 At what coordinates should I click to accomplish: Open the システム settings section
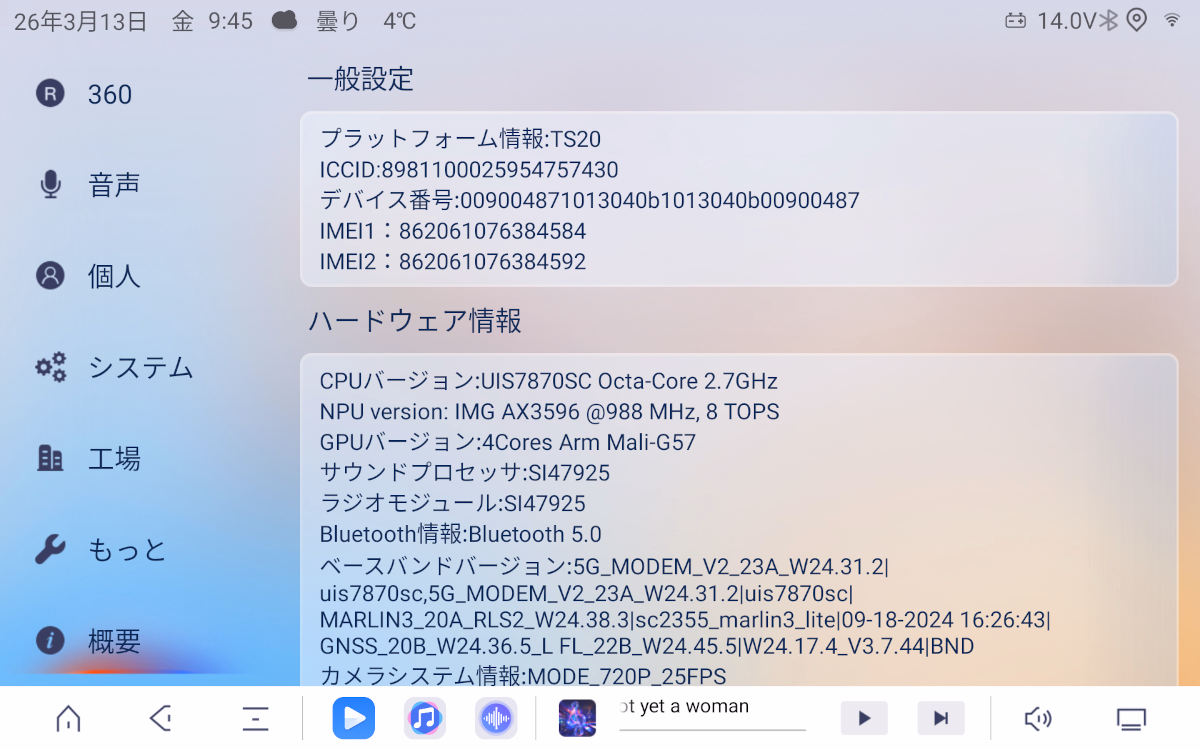[139, 368]
